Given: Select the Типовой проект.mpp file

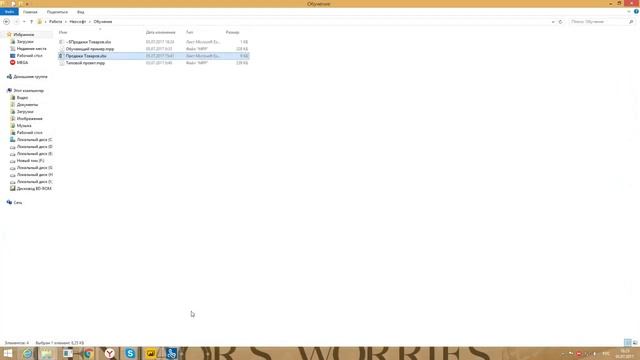Looking at the screenshot, I should (x=85, y=63).
